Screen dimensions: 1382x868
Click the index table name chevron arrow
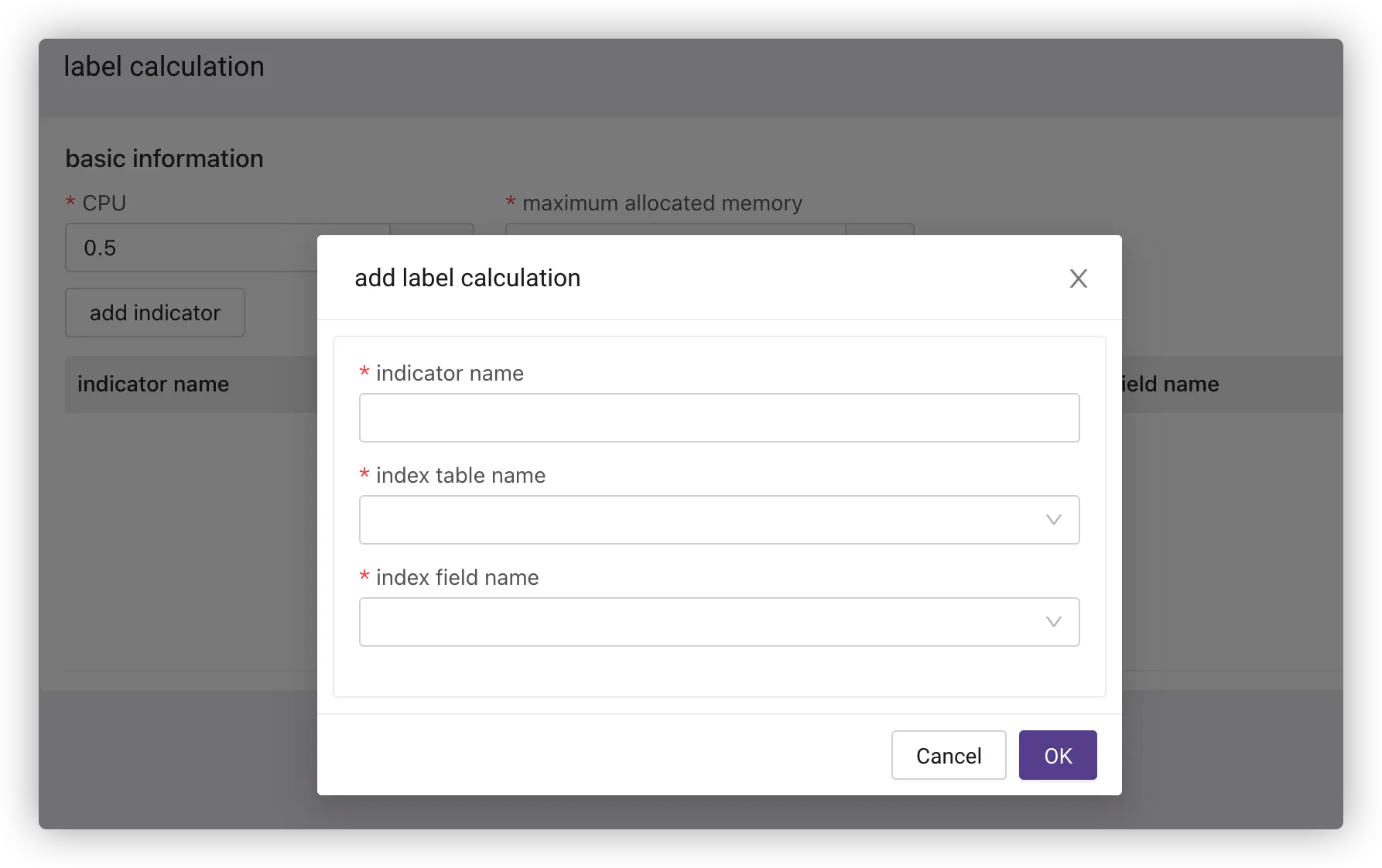pos(1053,520)
